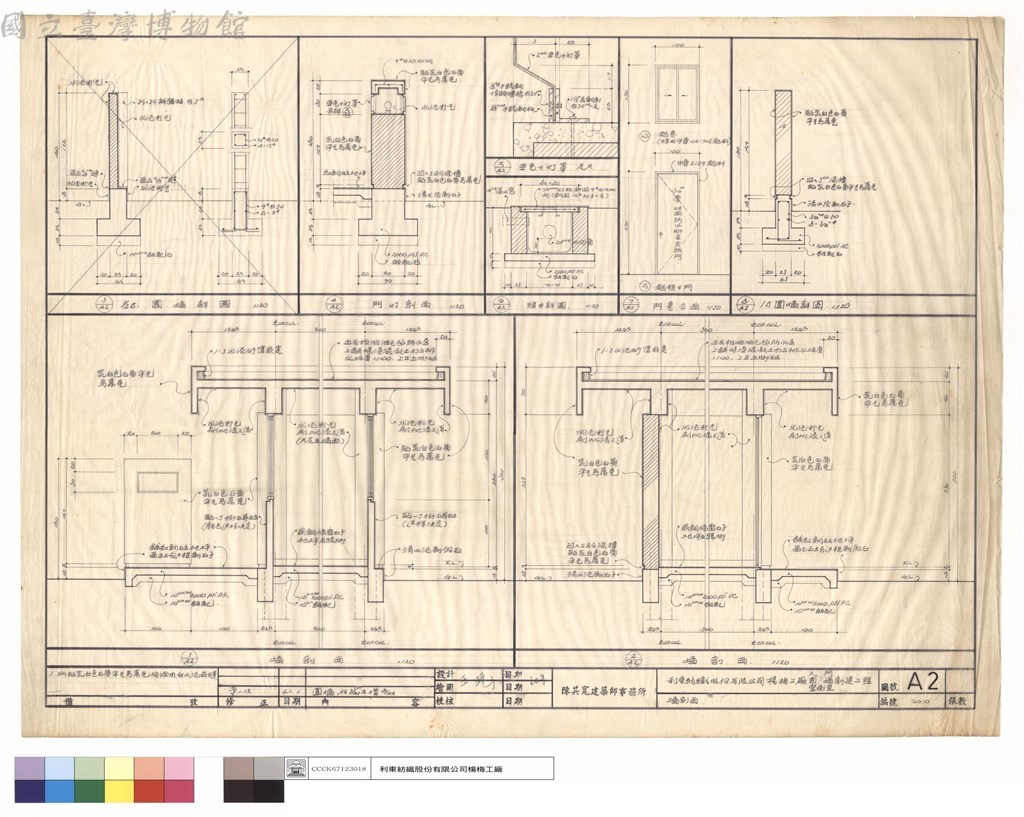The height and width of the screenshot is (817, 1024).
Task: Pick the red color swatch
Action: click(150, 791)
